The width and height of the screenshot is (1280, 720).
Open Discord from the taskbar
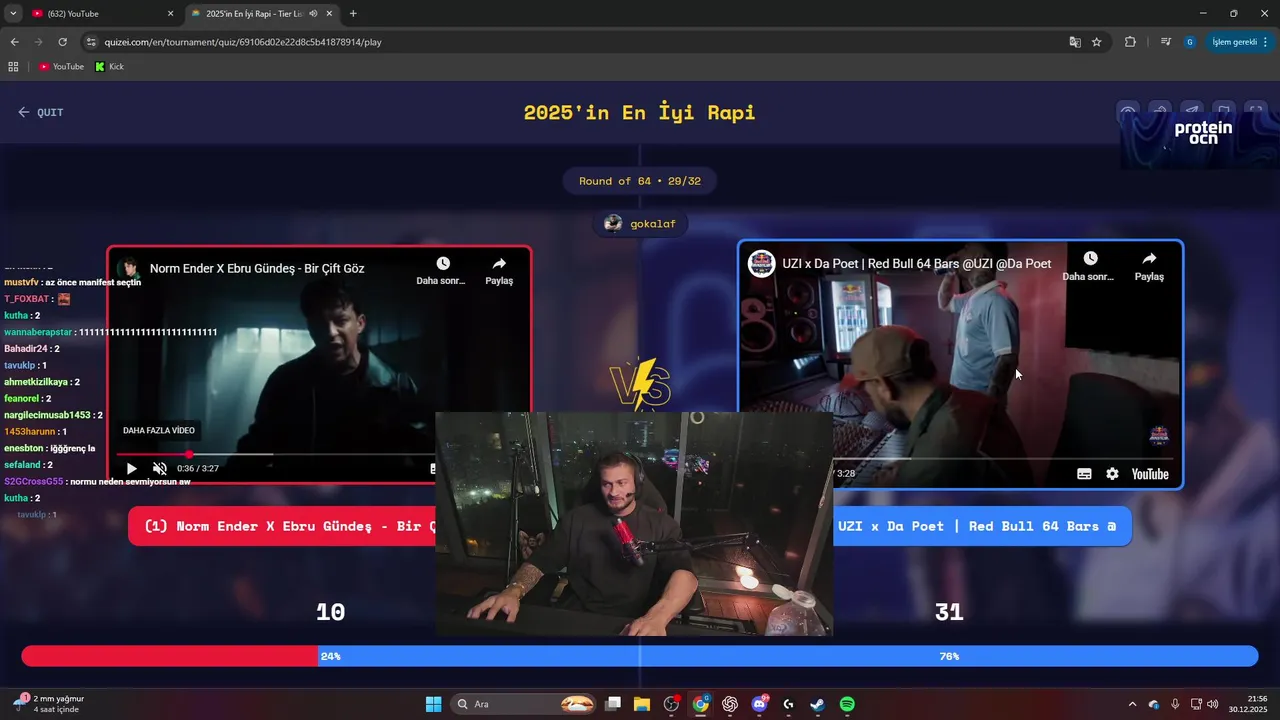point(759,704)
